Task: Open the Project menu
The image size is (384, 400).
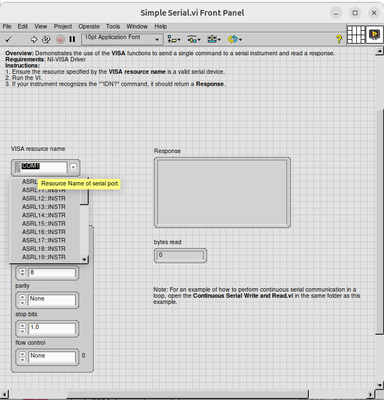Action: click(63, 26)
